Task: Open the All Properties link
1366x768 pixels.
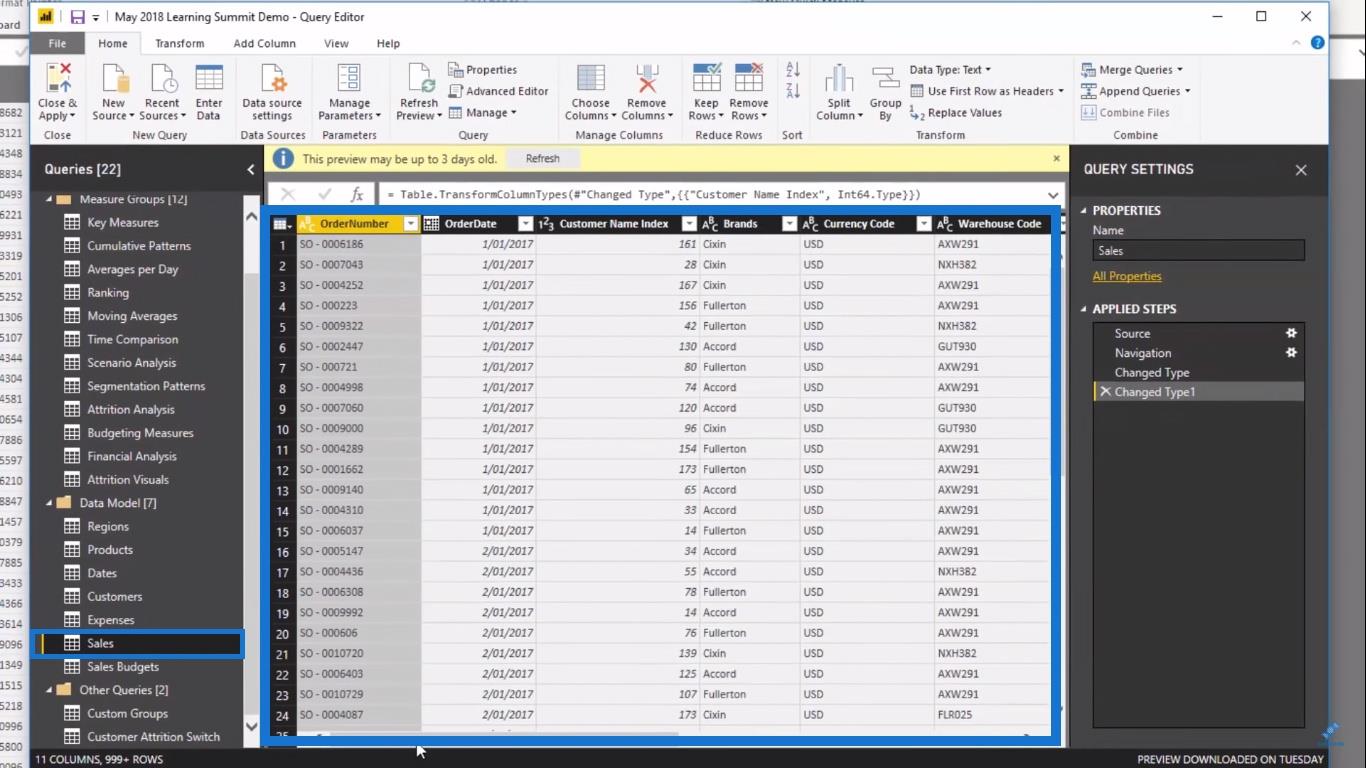Action: coord(1127,276)
